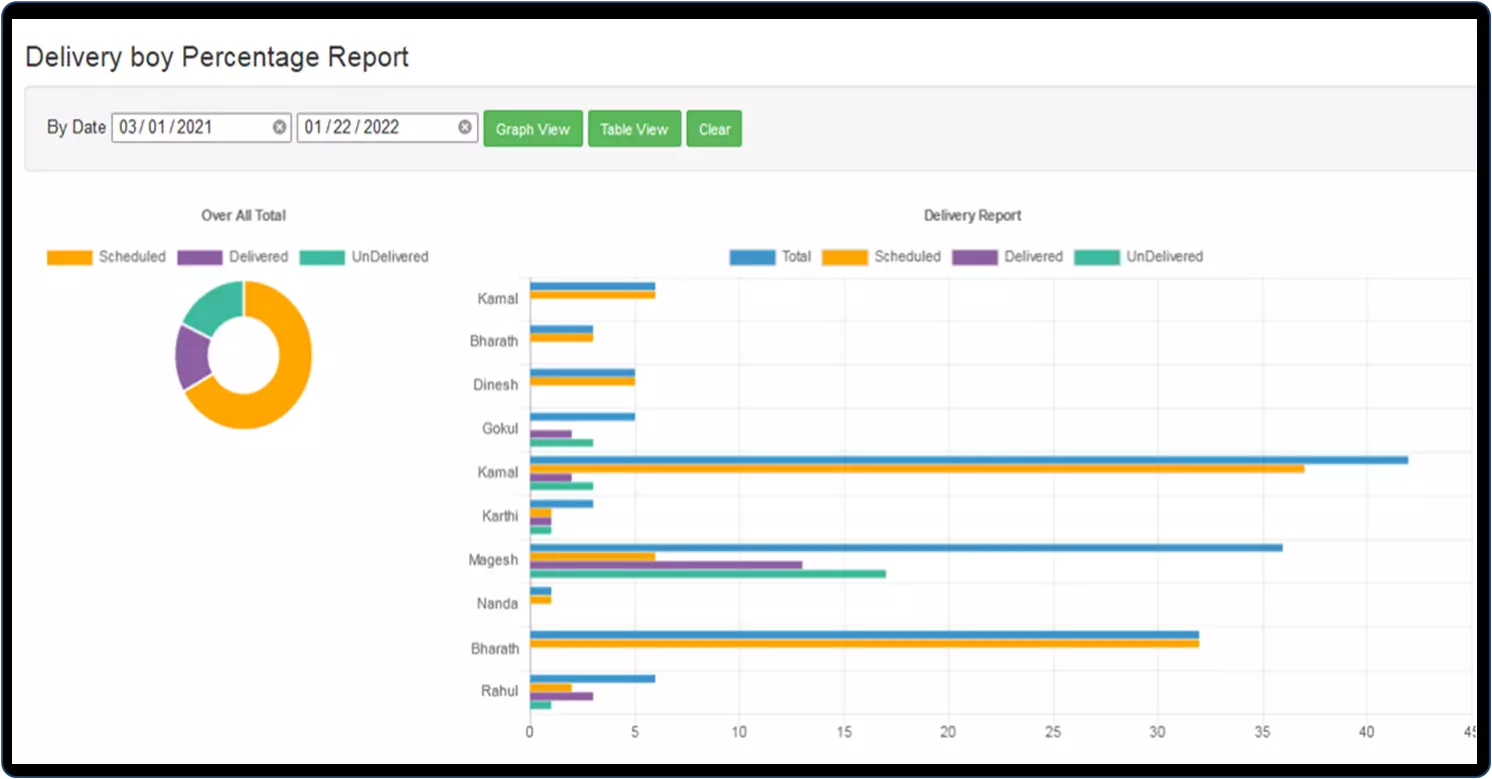Click Magesh's green UnDelivered bar

point(707,574)
